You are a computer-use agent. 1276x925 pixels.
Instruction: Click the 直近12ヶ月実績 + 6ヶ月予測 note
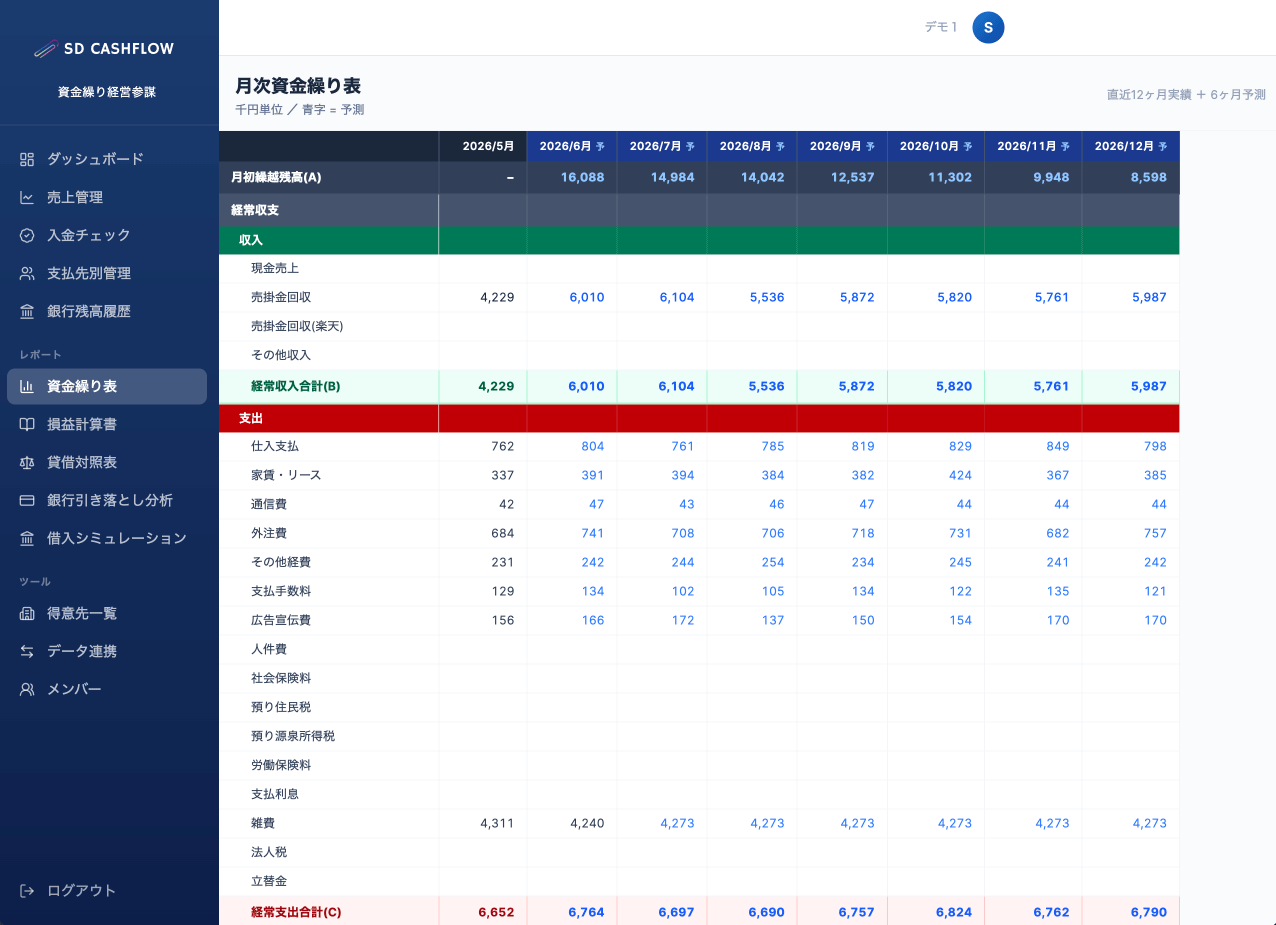tap(1186, 95)
